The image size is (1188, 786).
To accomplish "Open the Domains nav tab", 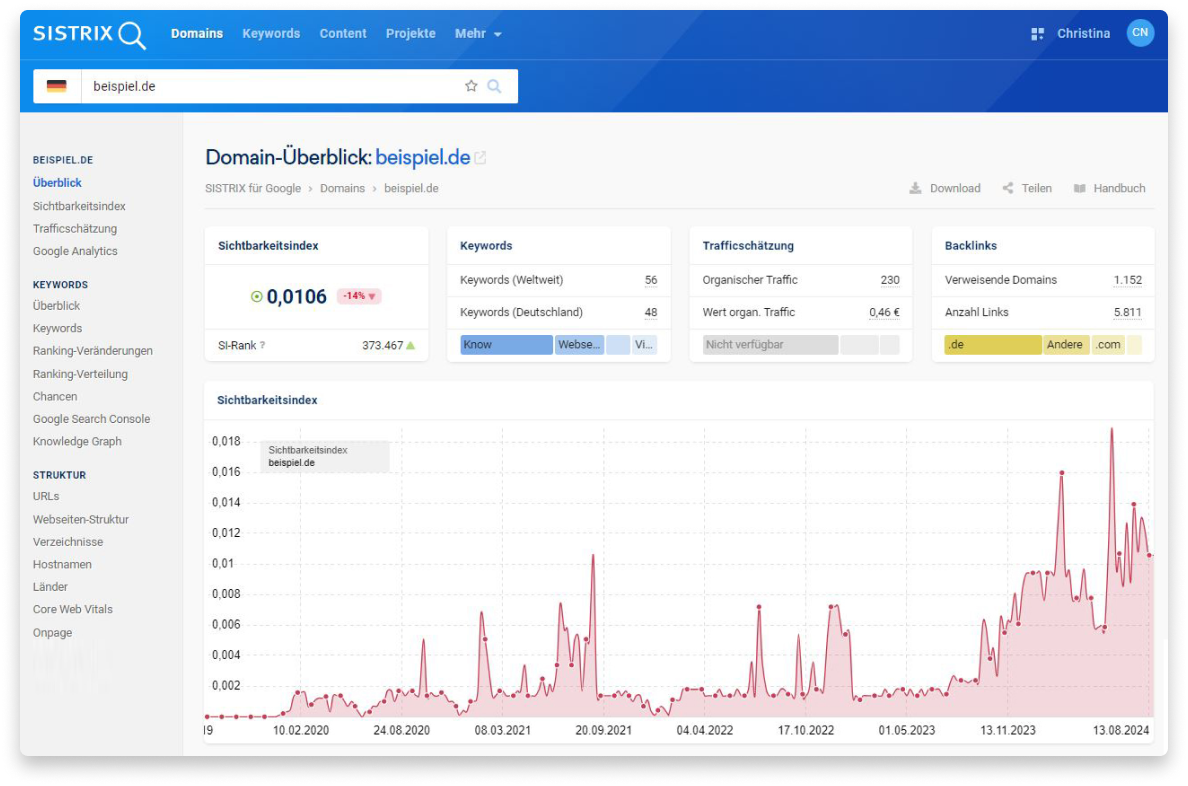I will pyautogui.click(x=197, y=34).
